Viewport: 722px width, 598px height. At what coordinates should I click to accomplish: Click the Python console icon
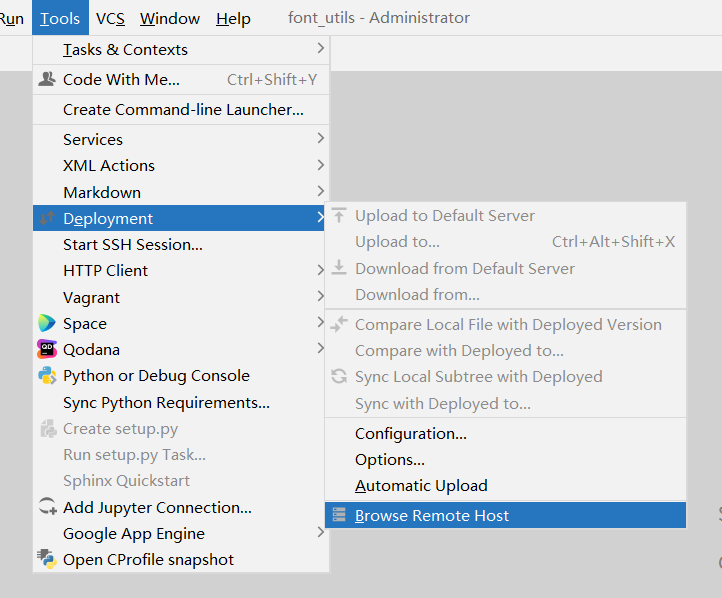click(x=47, y=376)
